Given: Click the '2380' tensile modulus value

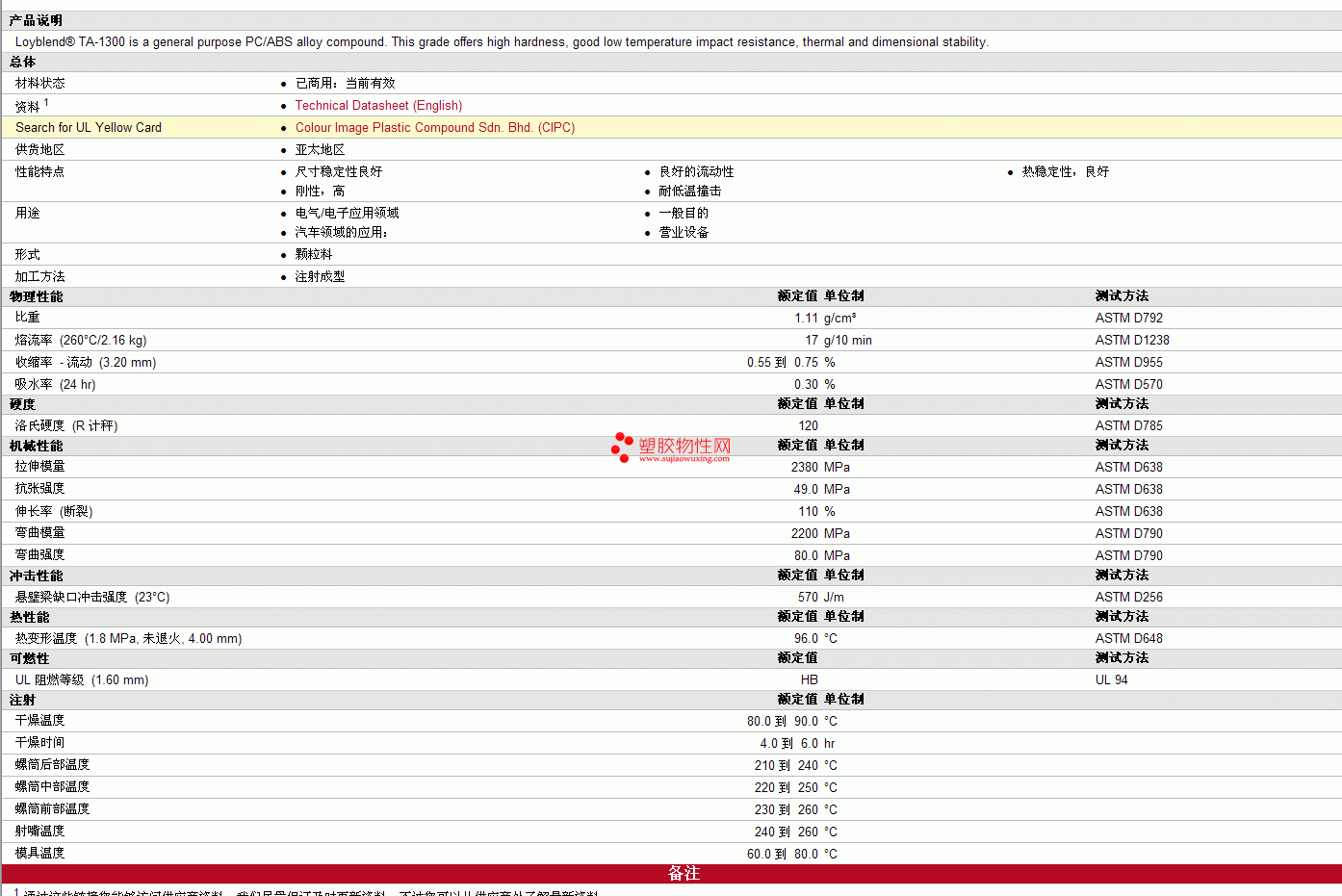Looking at the screenshot, I should (805, 468).
